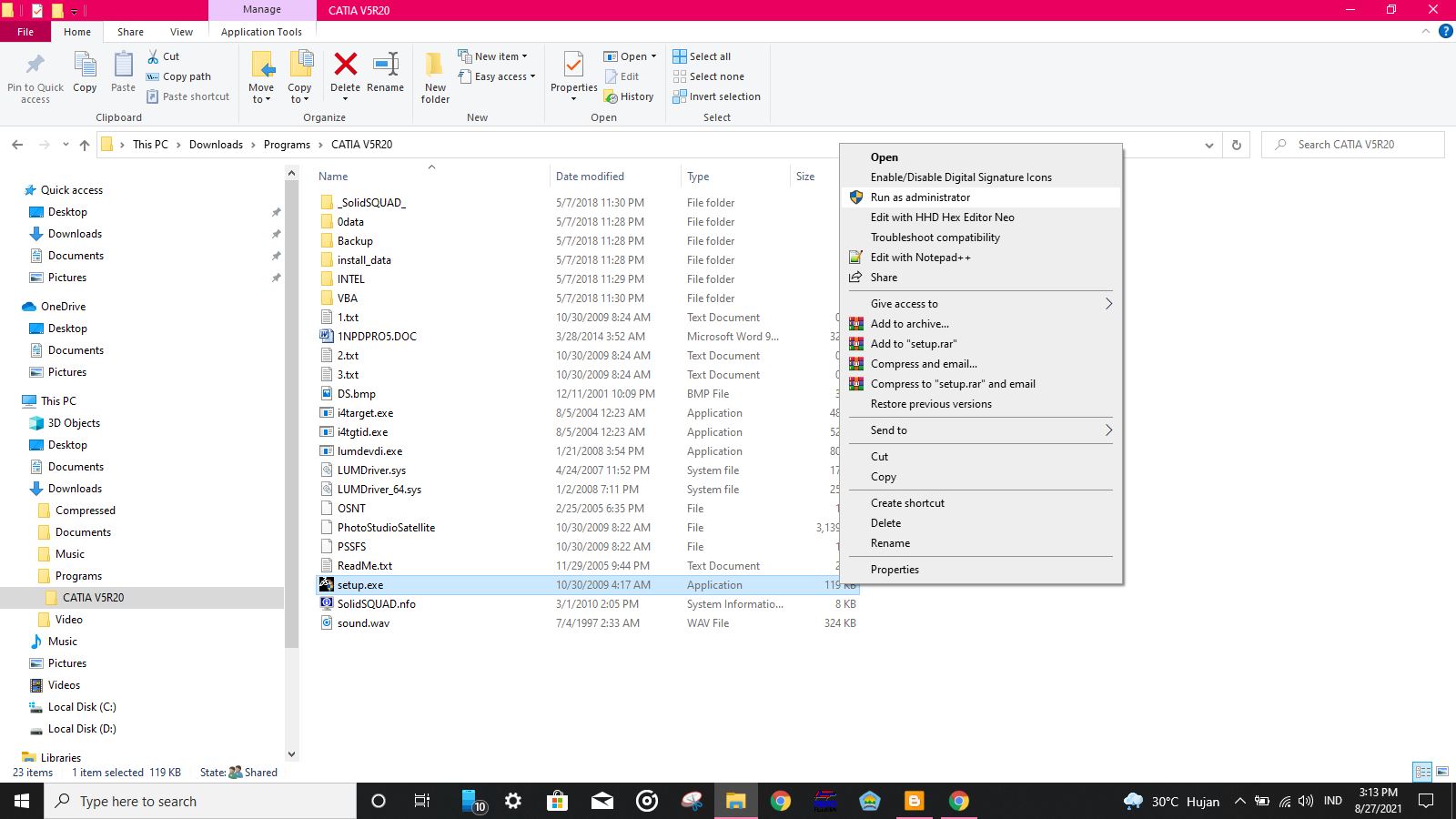Click Select all in the ribbon
Image resolution: width=1456 pixels, height=819 pixels.
[x=702, y=56]
